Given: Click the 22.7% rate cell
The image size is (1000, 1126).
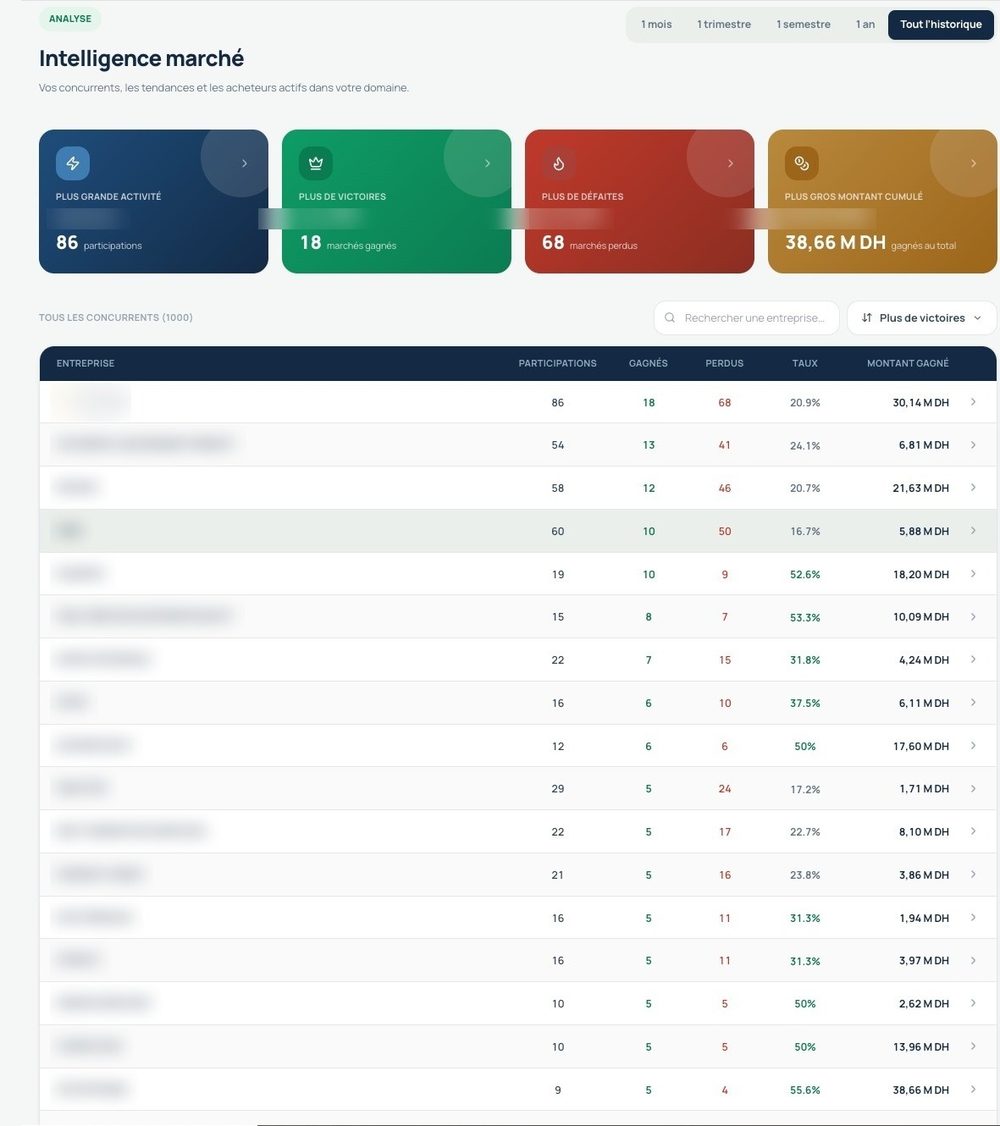Looking at the screenshot, I should pos(805,832).
